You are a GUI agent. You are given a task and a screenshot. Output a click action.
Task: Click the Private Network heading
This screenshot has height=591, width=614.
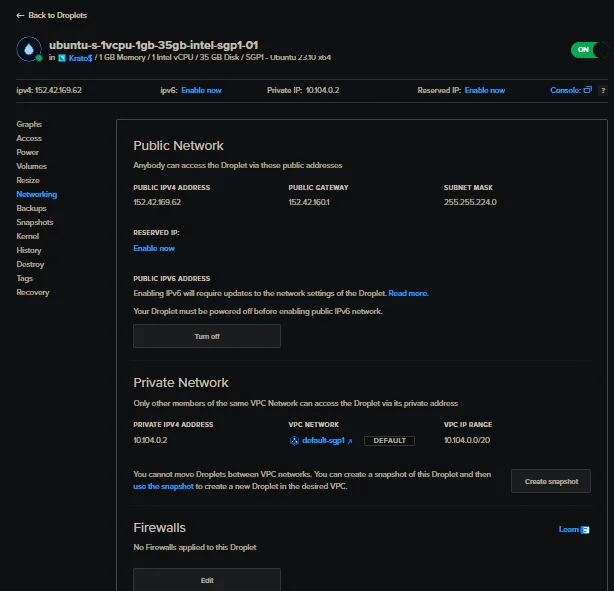point(181,383)
